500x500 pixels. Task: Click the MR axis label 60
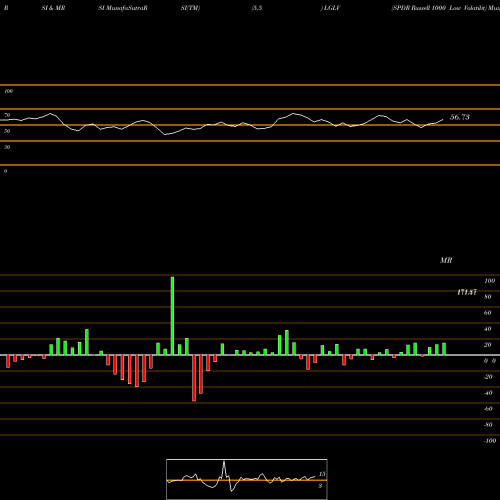[488, 313]
